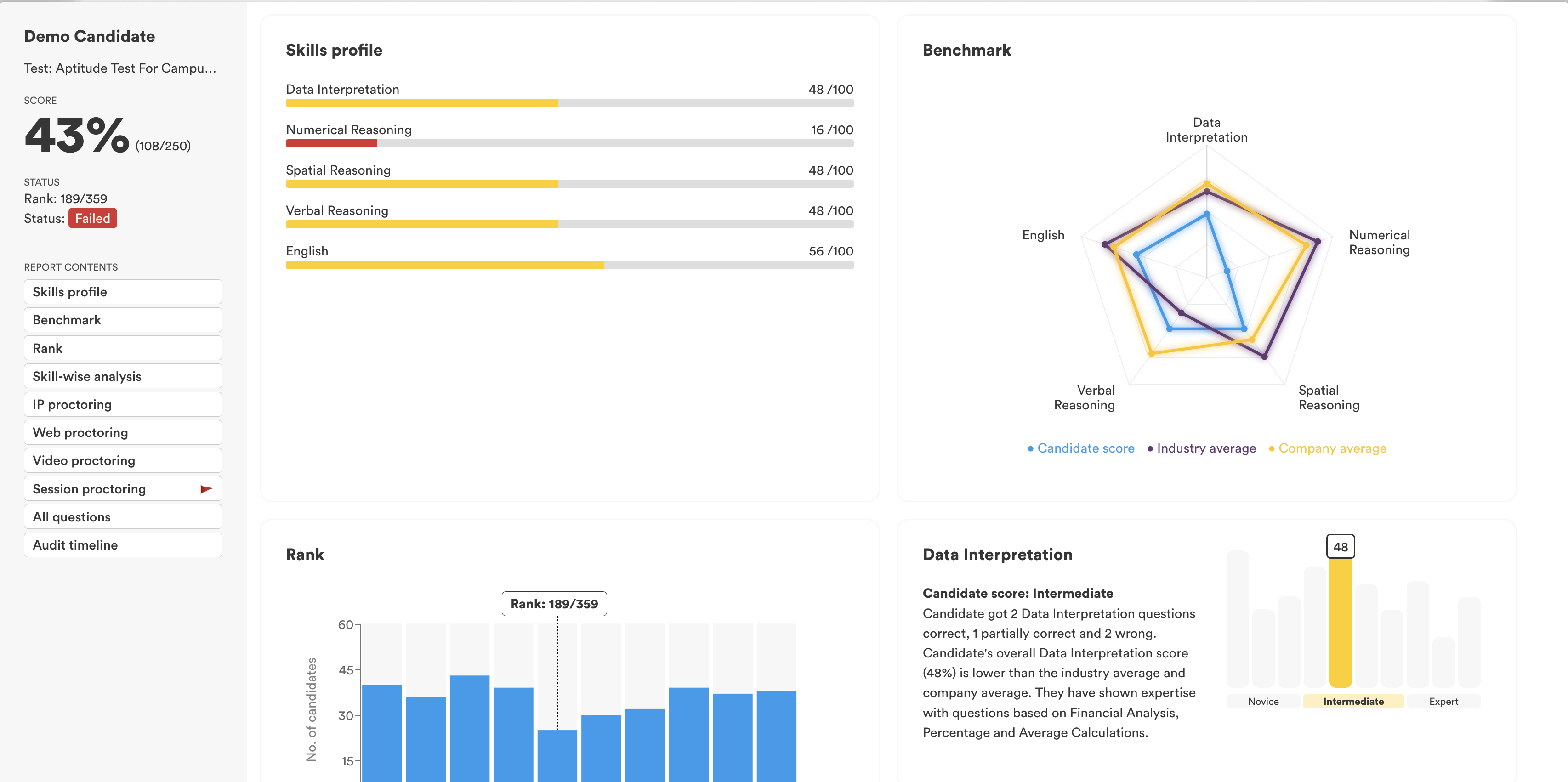Click Numerical Reasoning radar axis label
The image size is (1568, 782).
[1379, 242]
